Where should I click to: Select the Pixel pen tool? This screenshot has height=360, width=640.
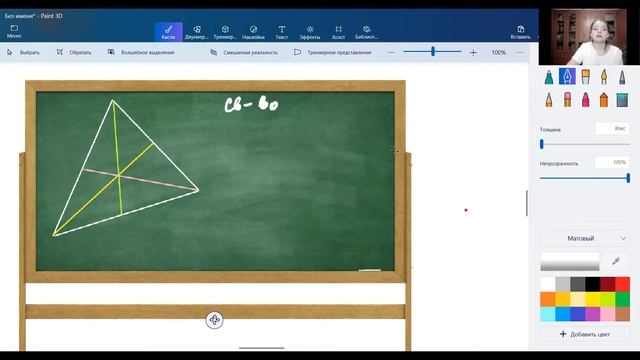(622, 77)
